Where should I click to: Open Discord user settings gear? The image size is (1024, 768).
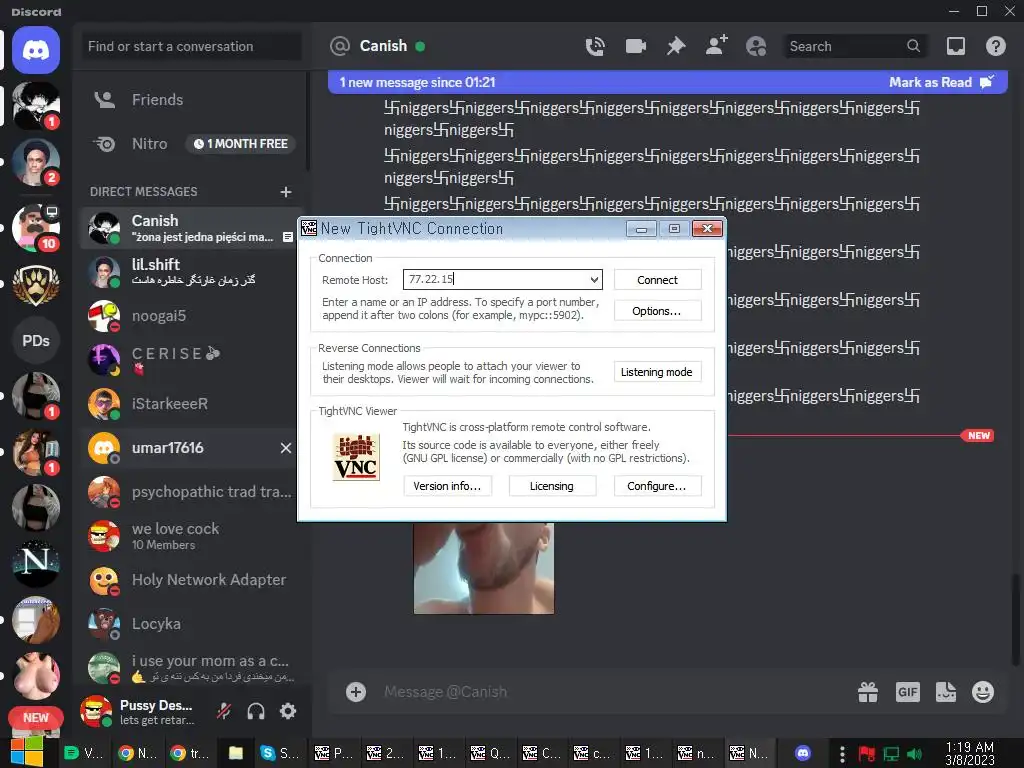coord(288,711)
